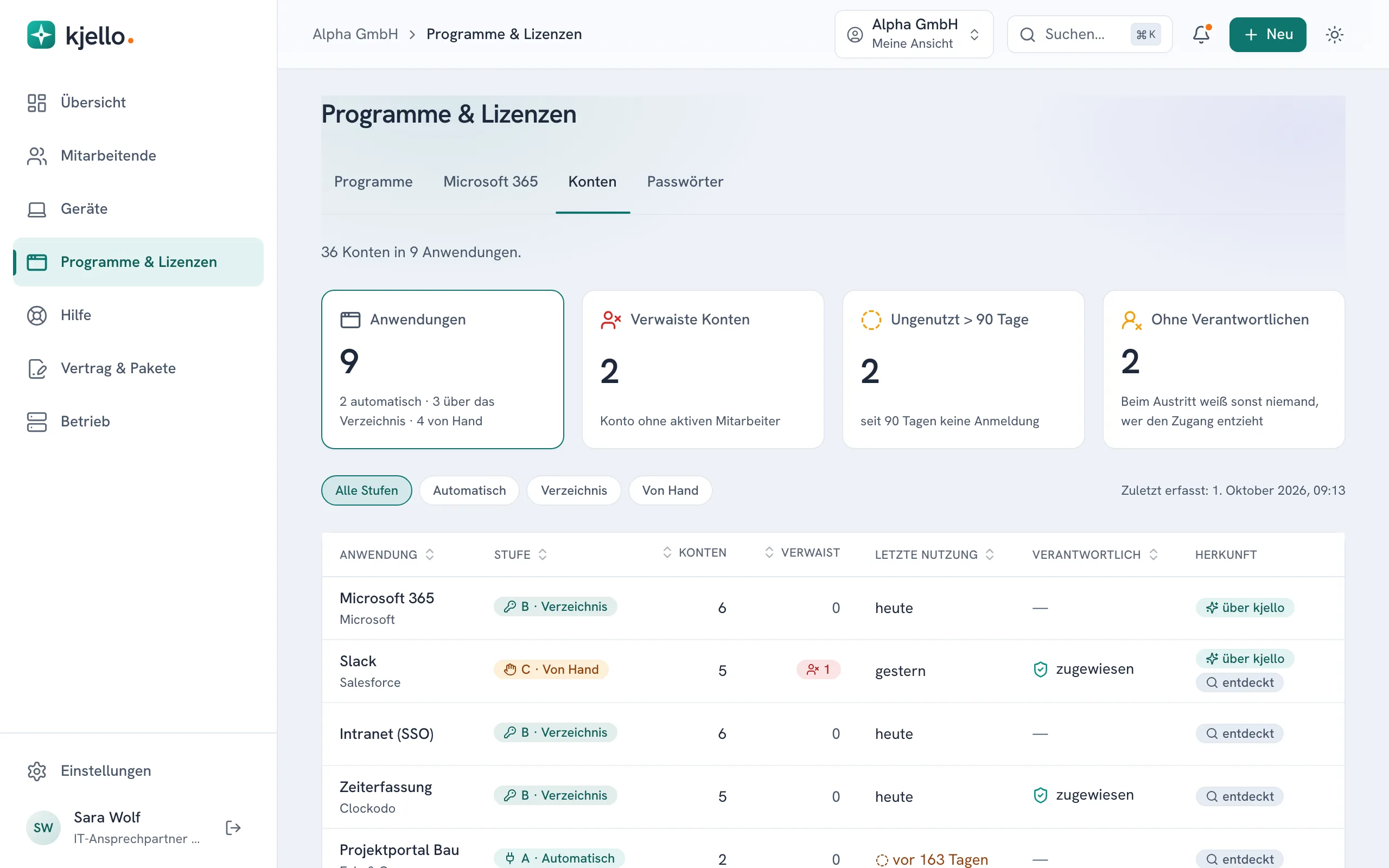Click the Ungenutzt dashed circle icon
The height and width of the screenshot is (868, 1389).
871,320
